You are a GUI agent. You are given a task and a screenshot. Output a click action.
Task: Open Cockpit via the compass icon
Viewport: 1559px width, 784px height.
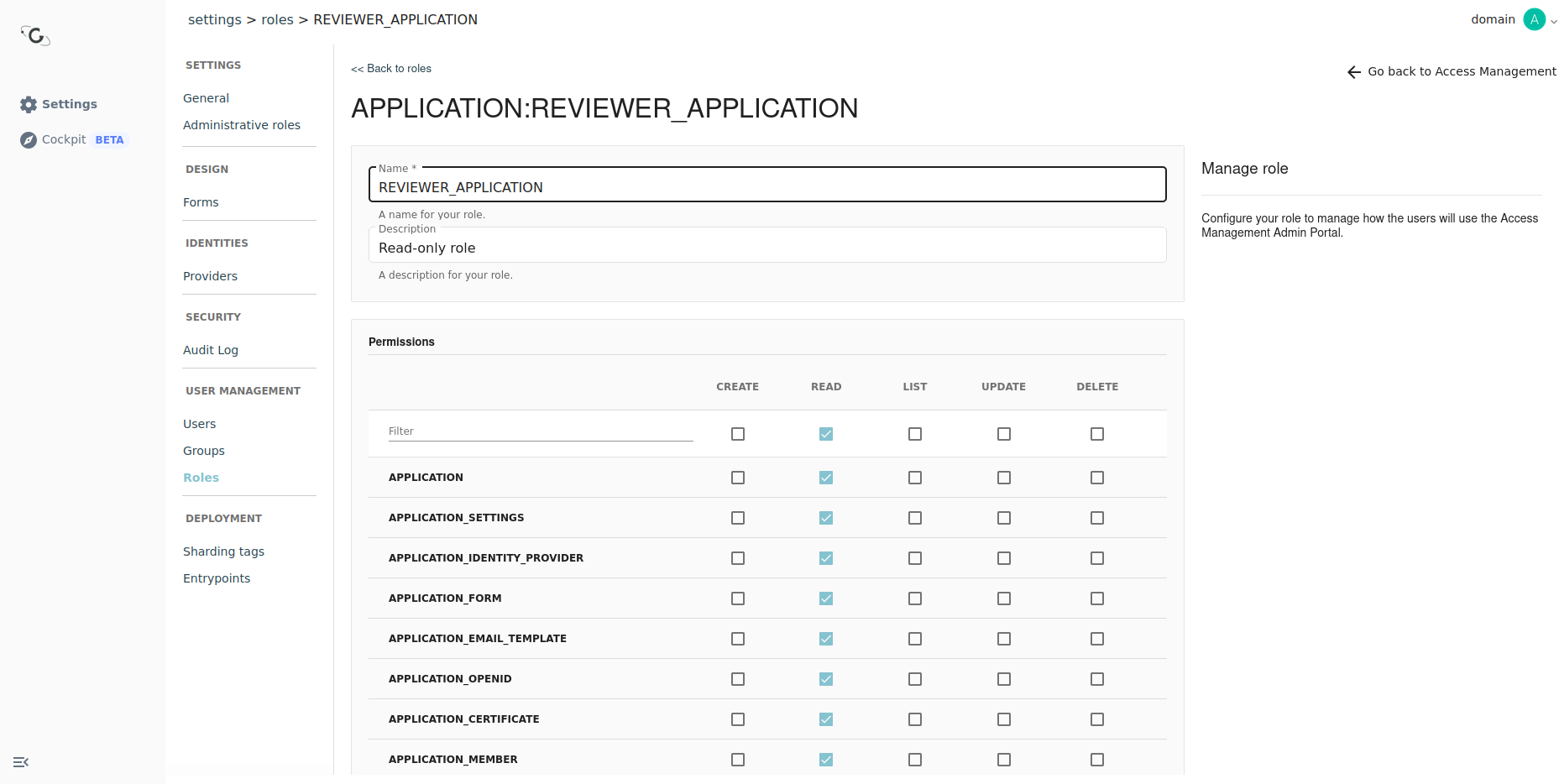[29, 140]
